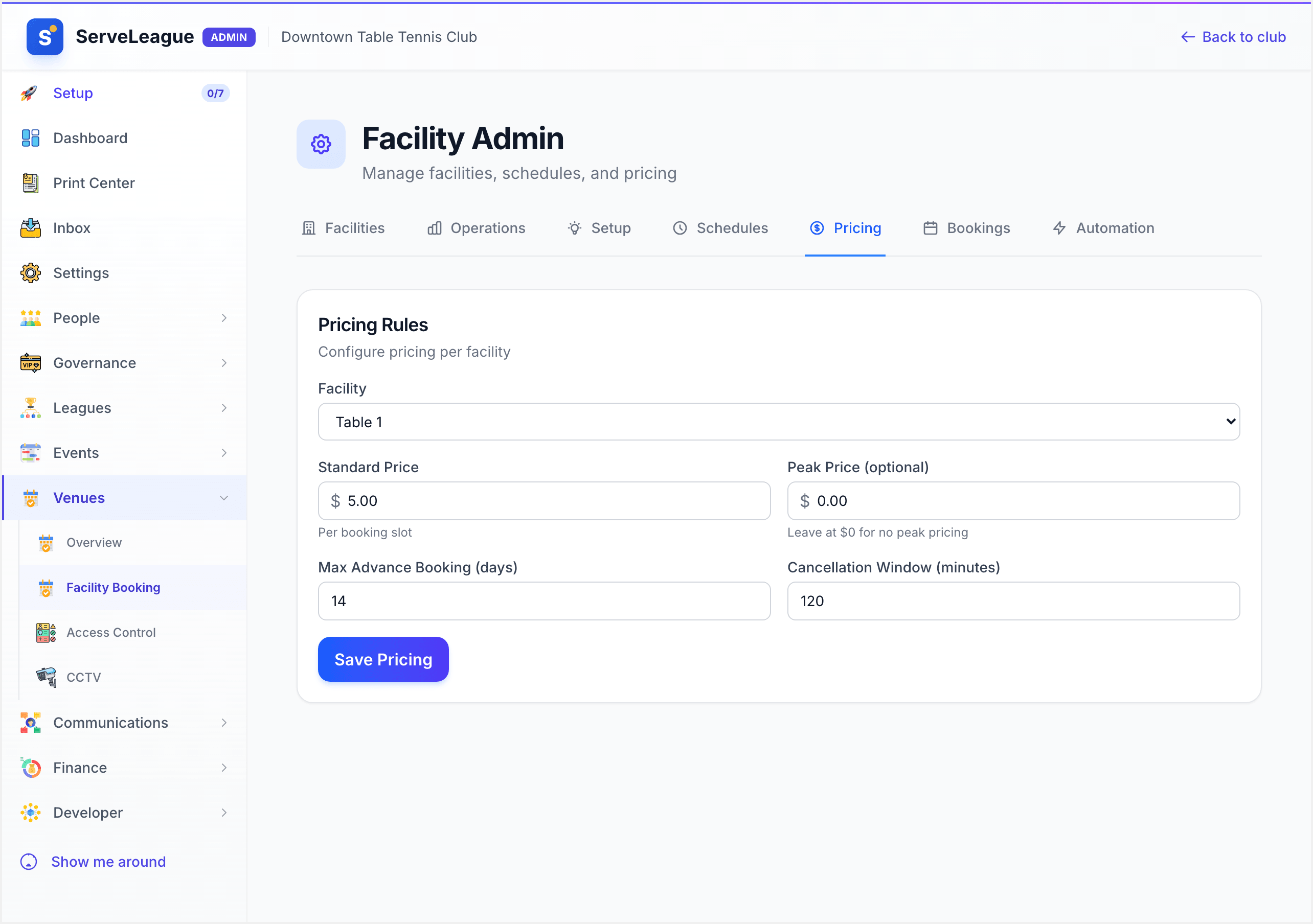Click the Events calendar icon
The height and width of the screenshot is (924, 1313).
[30, 453]
